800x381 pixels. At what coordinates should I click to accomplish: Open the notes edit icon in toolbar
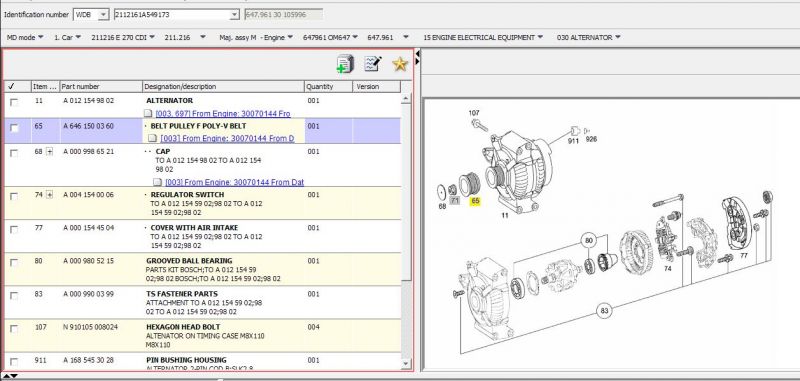point(373,64)
